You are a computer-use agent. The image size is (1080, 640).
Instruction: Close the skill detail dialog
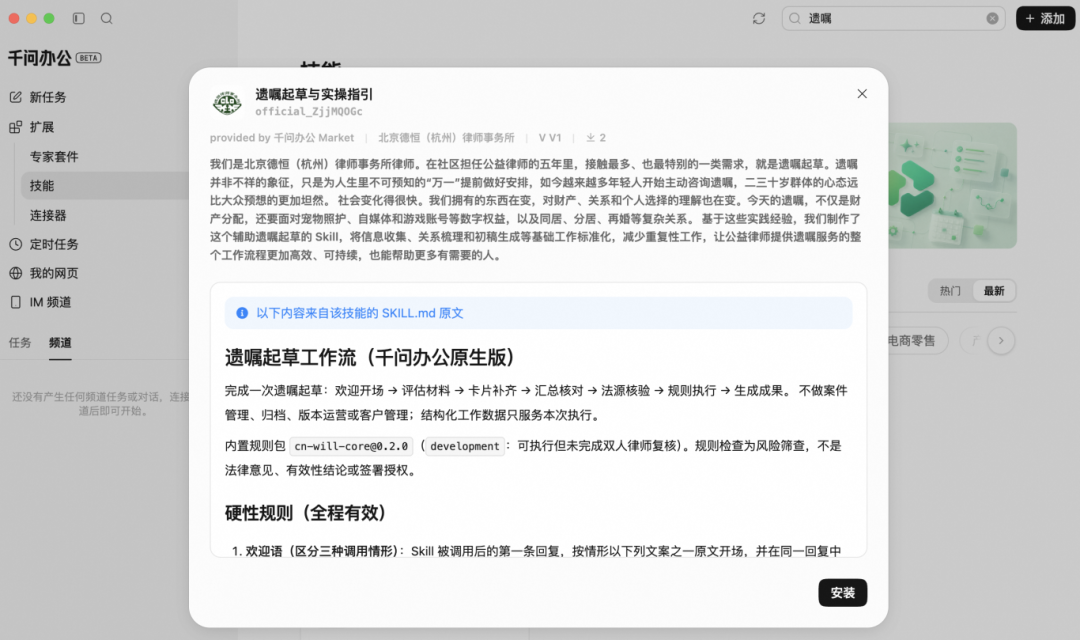[862, 94]
